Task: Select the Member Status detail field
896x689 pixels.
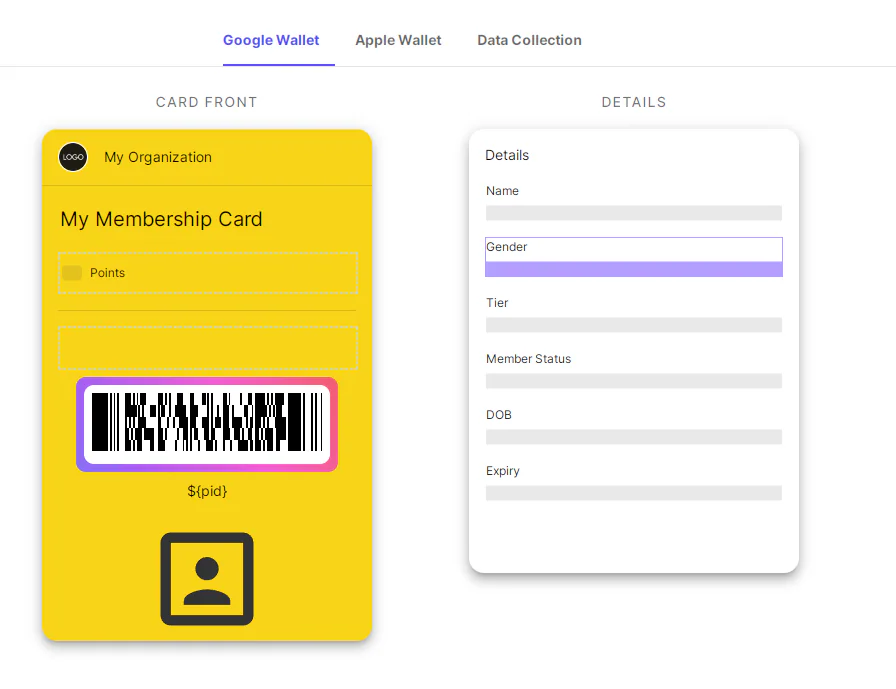Action: (634, 369)
